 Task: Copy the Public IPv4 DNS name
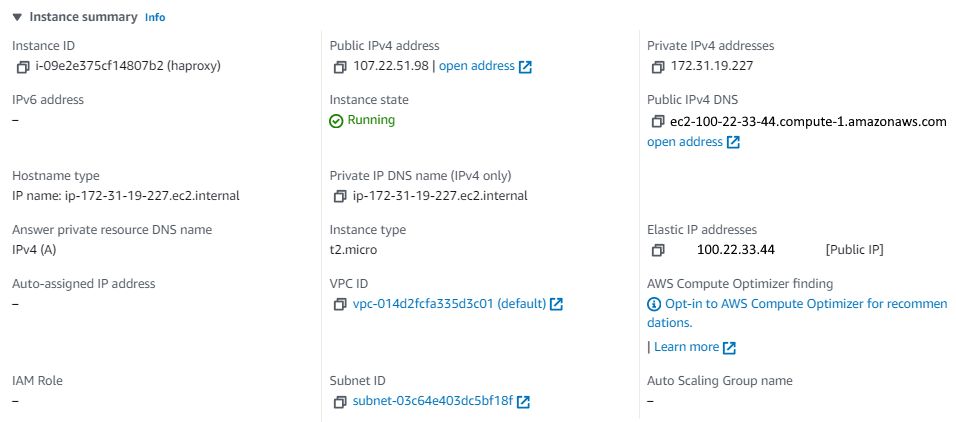tap(658, 122)
